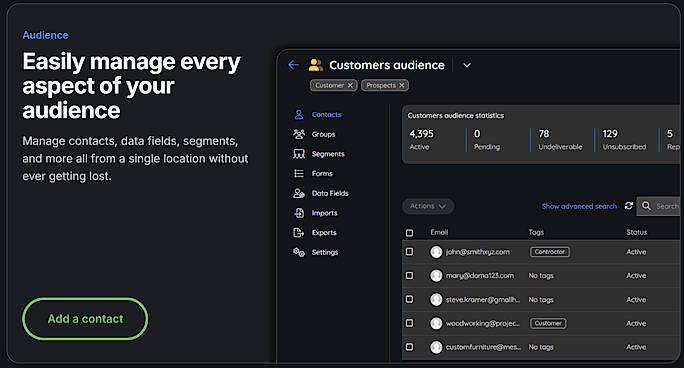Click Active status in john@smithxyz.com row

tap(636, 252)
